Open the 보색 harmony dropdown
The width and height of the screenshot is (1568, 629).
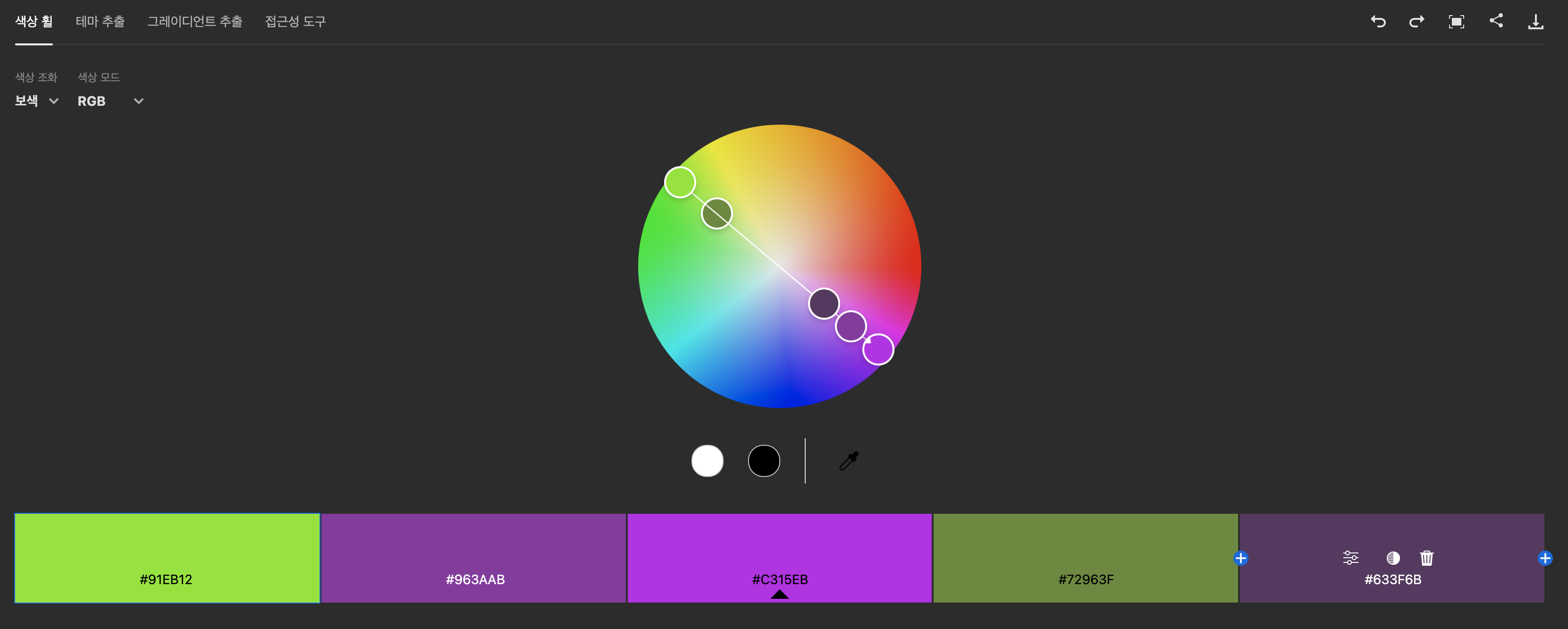[x=36, y=101]
